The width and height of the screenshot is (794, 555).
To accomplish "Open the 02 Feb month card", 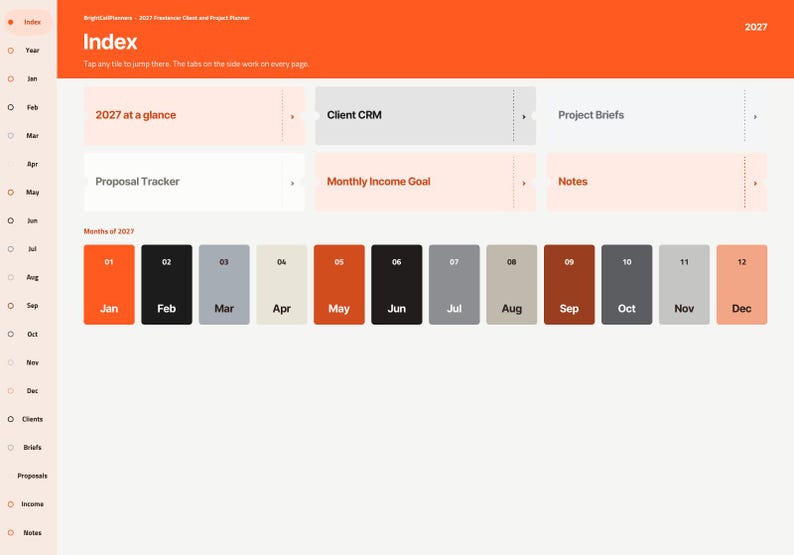I will (167, 285).
